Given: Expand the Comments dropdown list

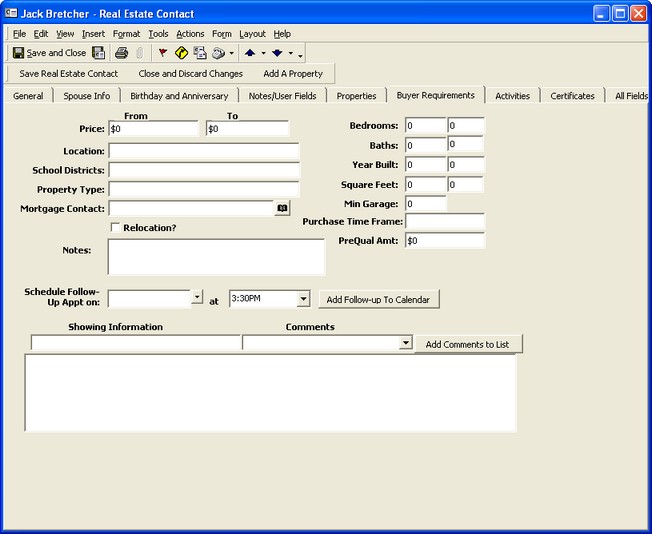Looking at the screenshot, I should click(x=405, y=343).
